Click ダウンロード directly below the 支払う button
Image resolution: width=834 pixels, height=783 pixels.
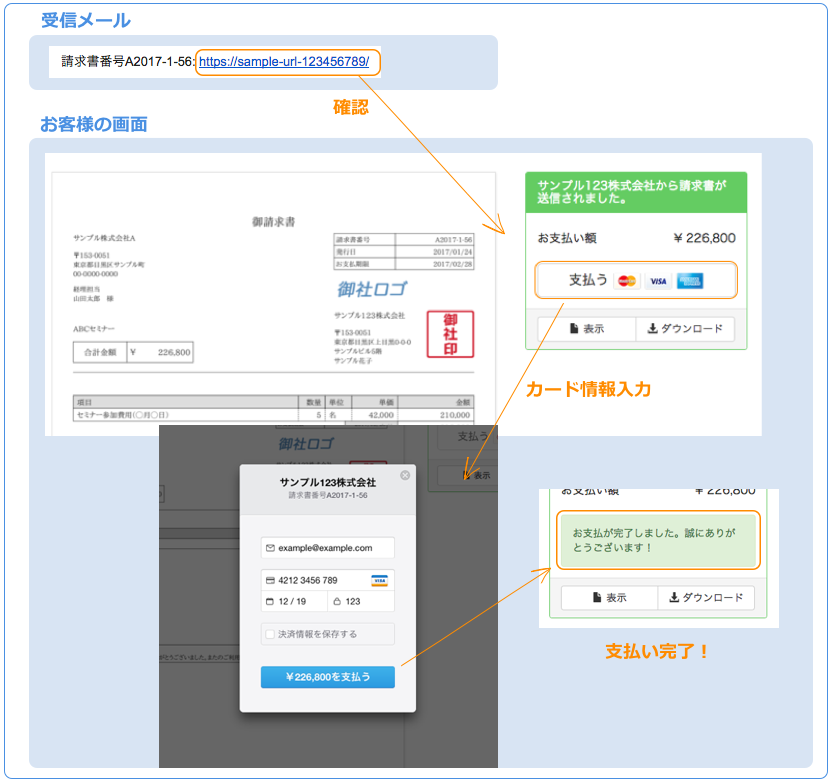tap(685, 329)
